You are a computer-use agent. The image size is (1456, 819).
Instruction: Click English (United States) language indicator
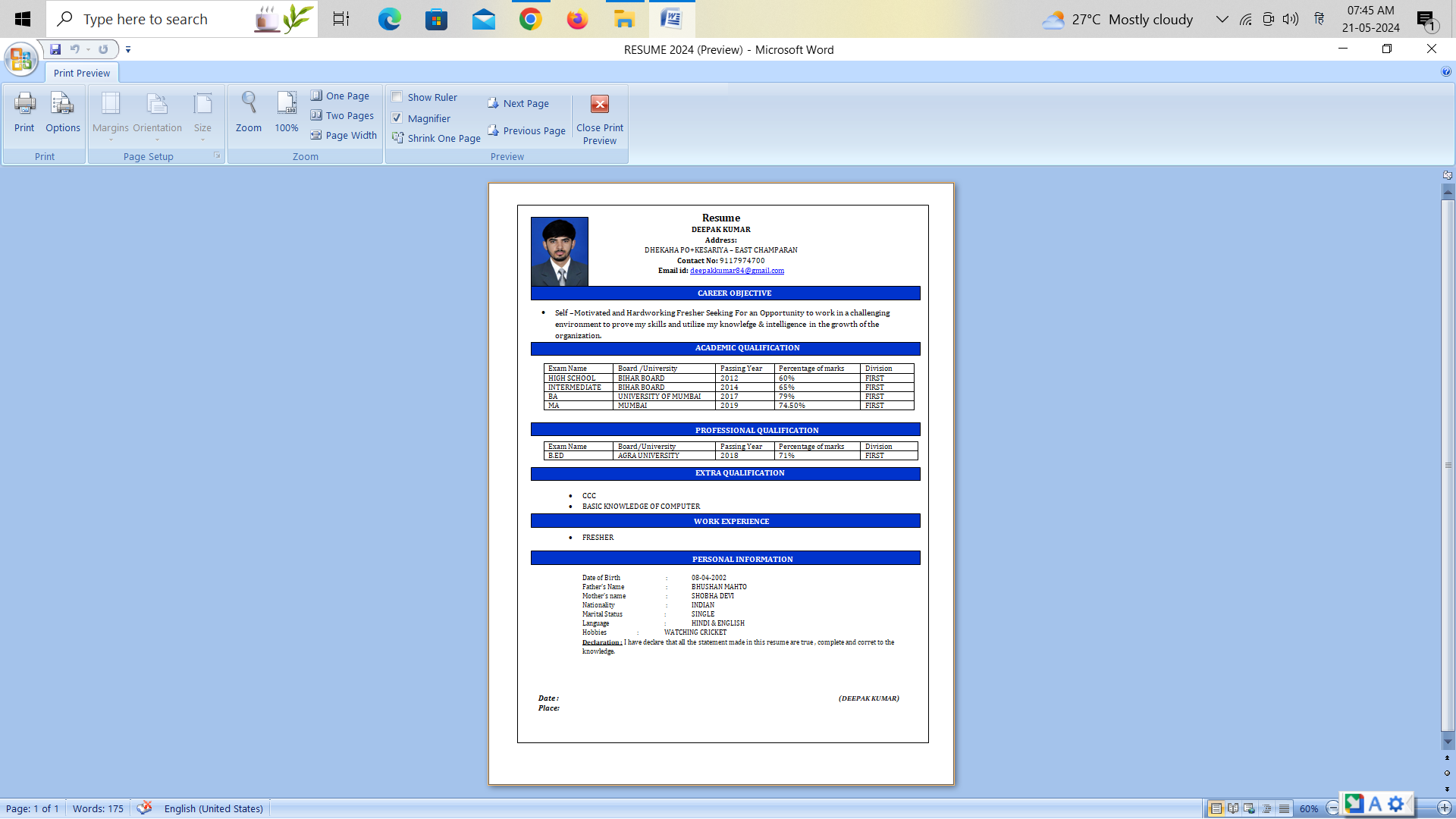coord(214,808)
